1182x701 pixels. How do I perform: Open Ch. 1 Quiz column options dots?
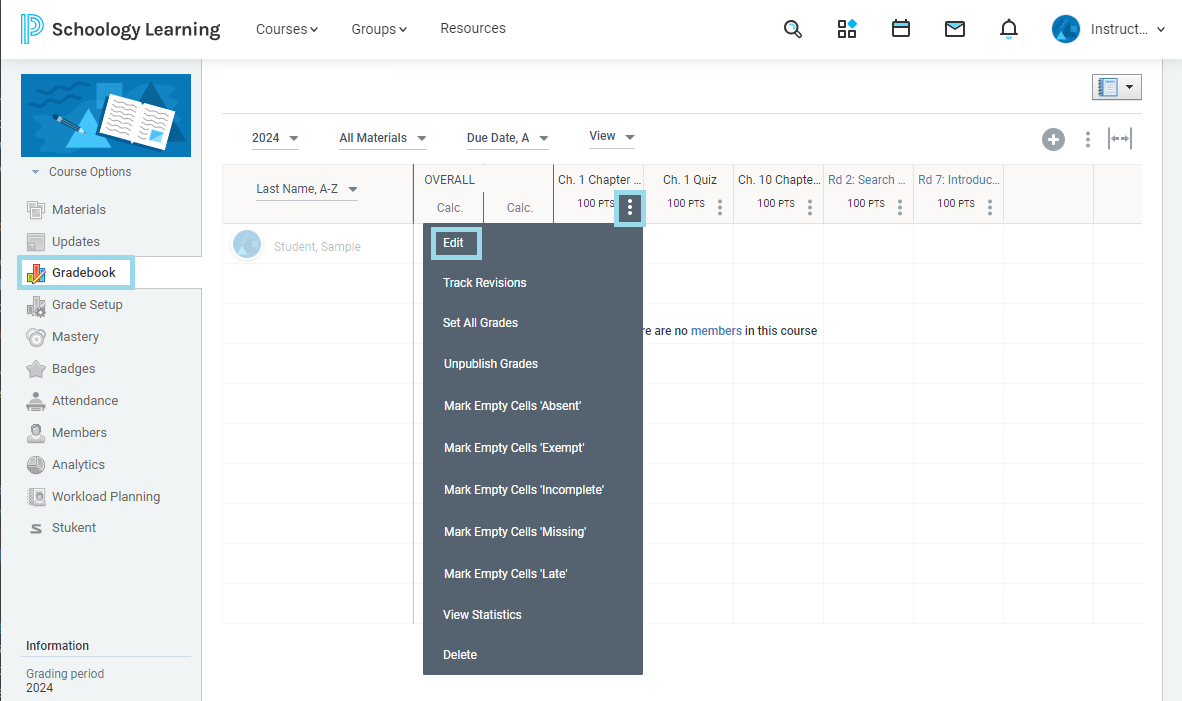pos(720,207)
